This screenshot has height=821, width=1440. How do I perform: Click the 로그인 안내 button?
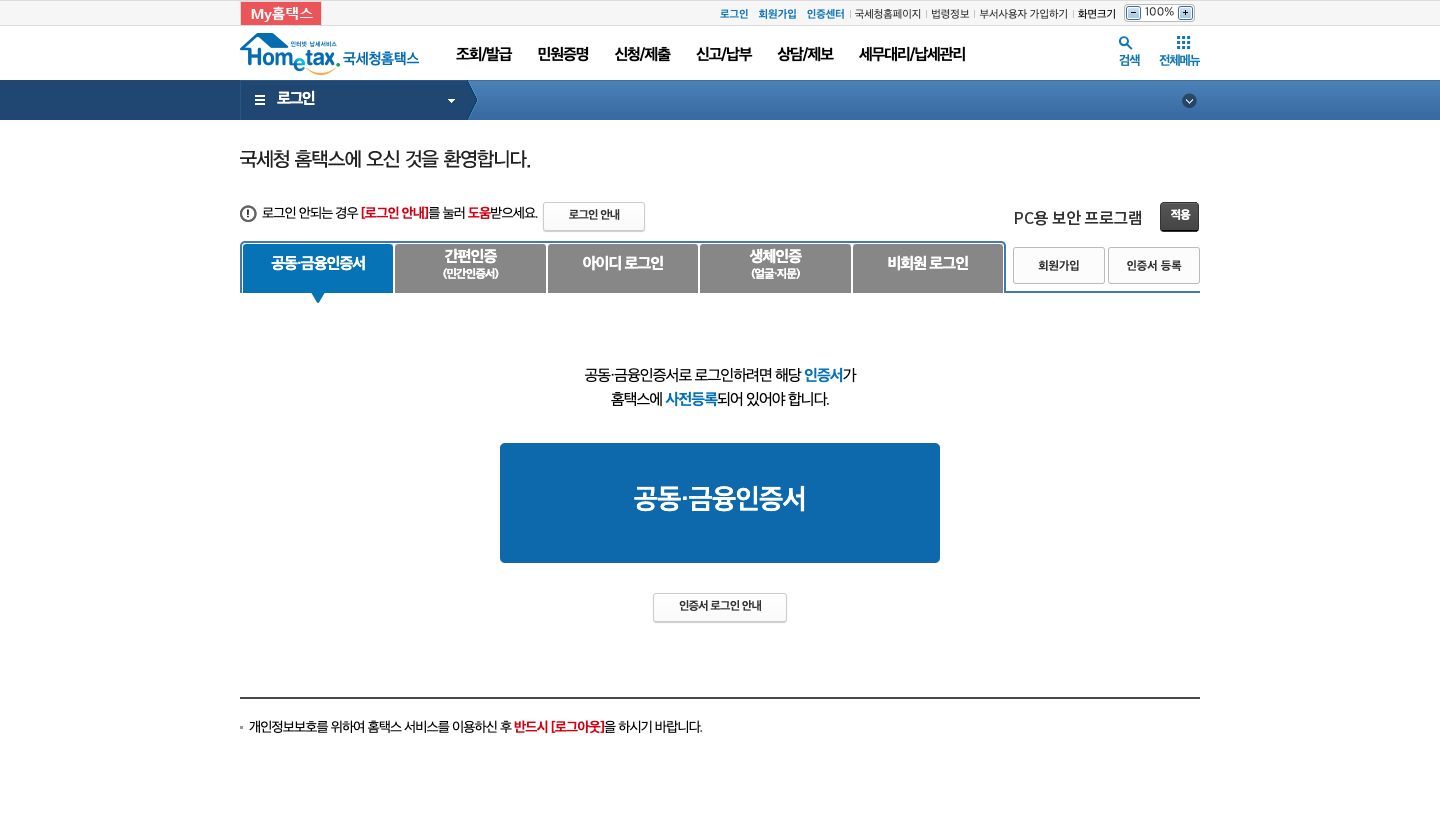pos(593,216)
